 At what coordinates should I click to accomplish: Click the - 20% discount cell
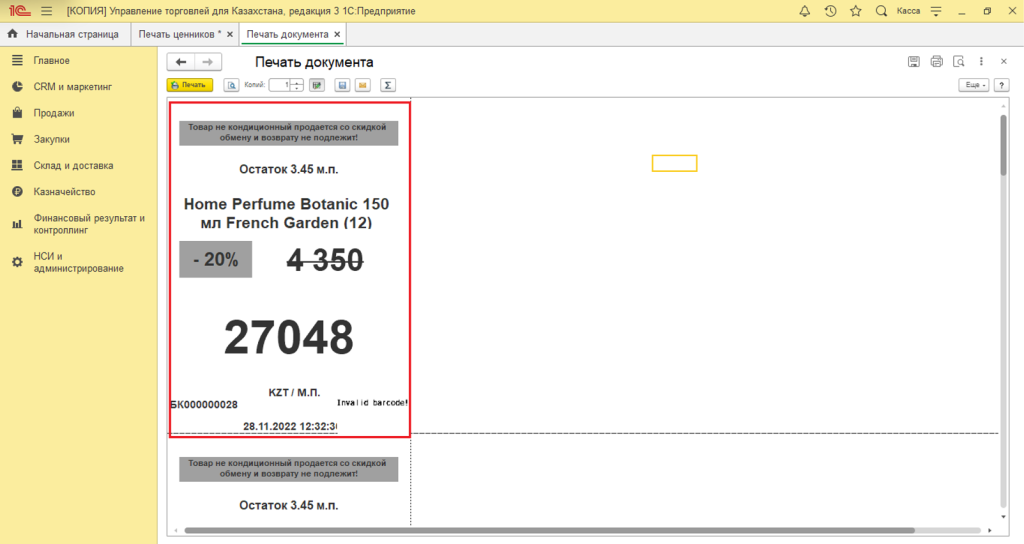click(216, 259)
